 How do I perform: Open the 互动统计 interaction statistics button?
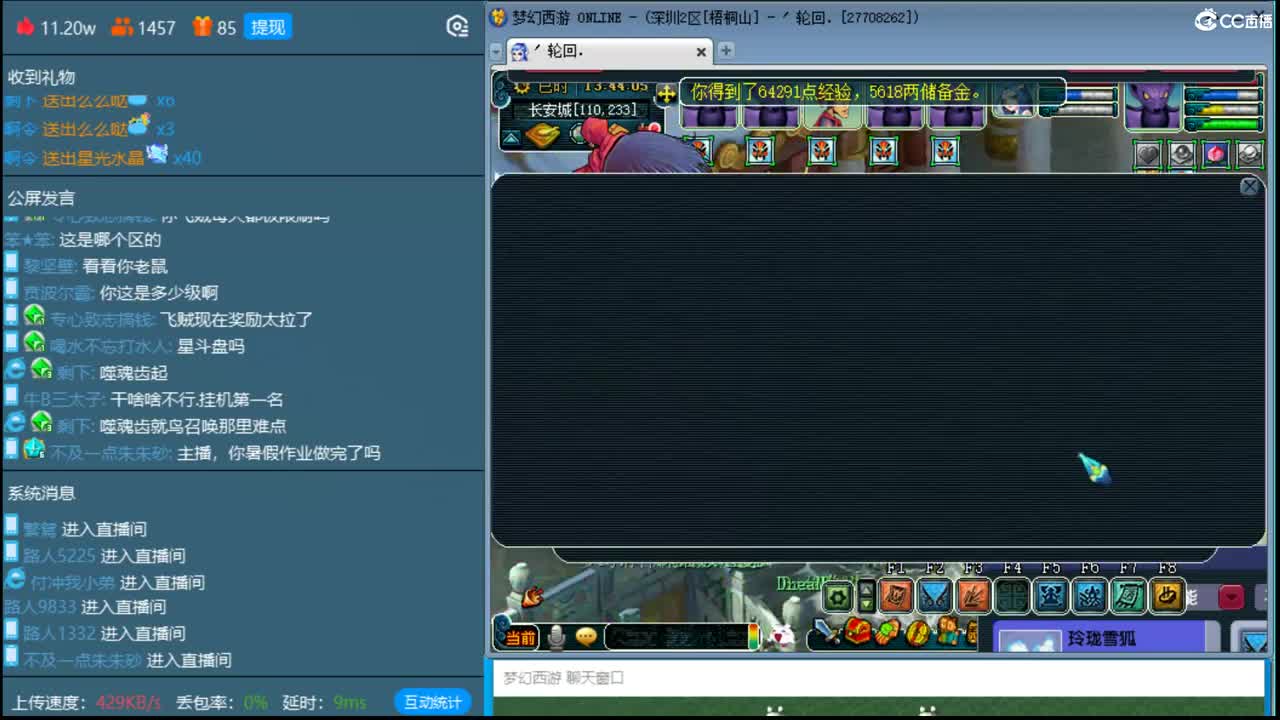click(432, 702)
